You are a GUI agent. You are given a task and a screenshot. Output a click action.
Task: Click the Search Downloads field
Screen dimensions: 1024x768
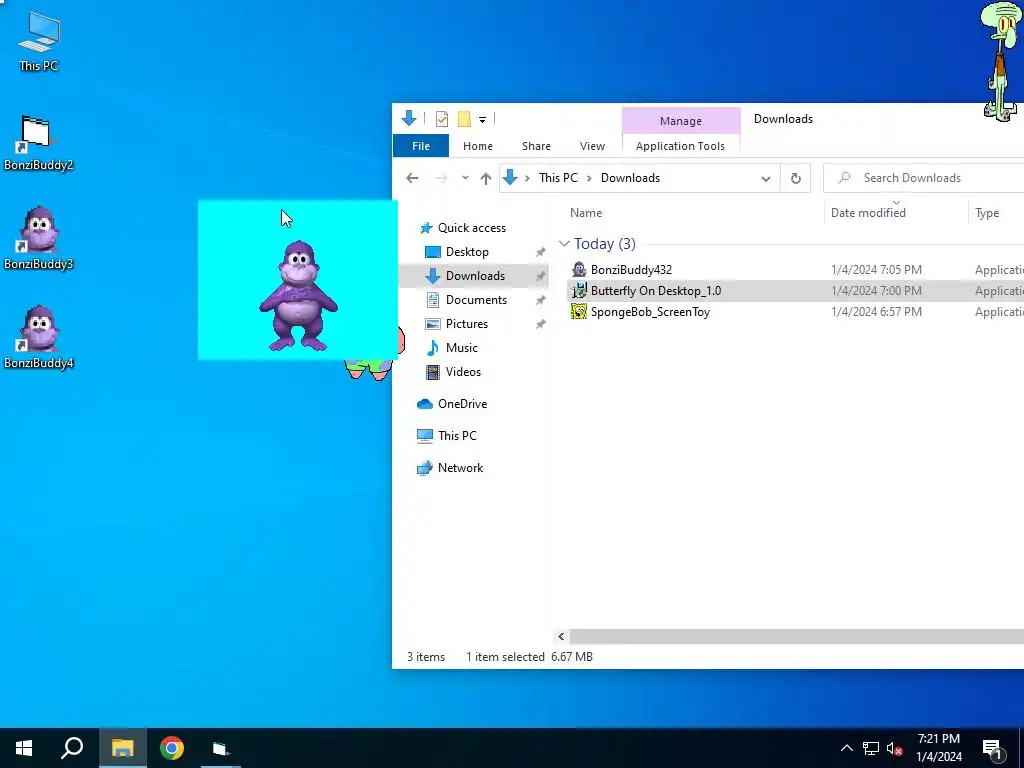[923, 178]
